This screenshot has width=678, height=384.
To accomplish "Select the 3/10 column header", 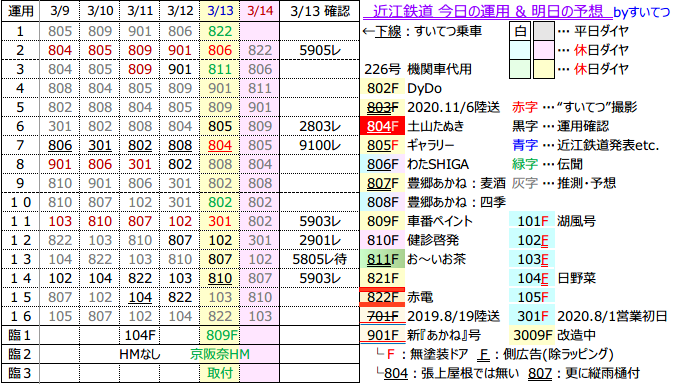I will click(100, 11).
